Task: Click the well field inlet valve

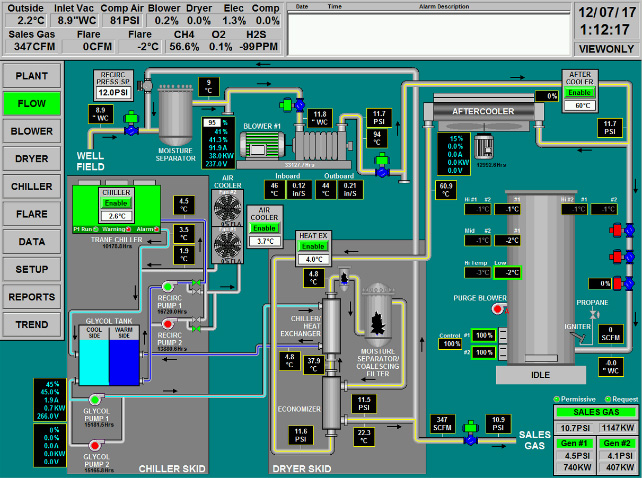Action: (131, 124)
